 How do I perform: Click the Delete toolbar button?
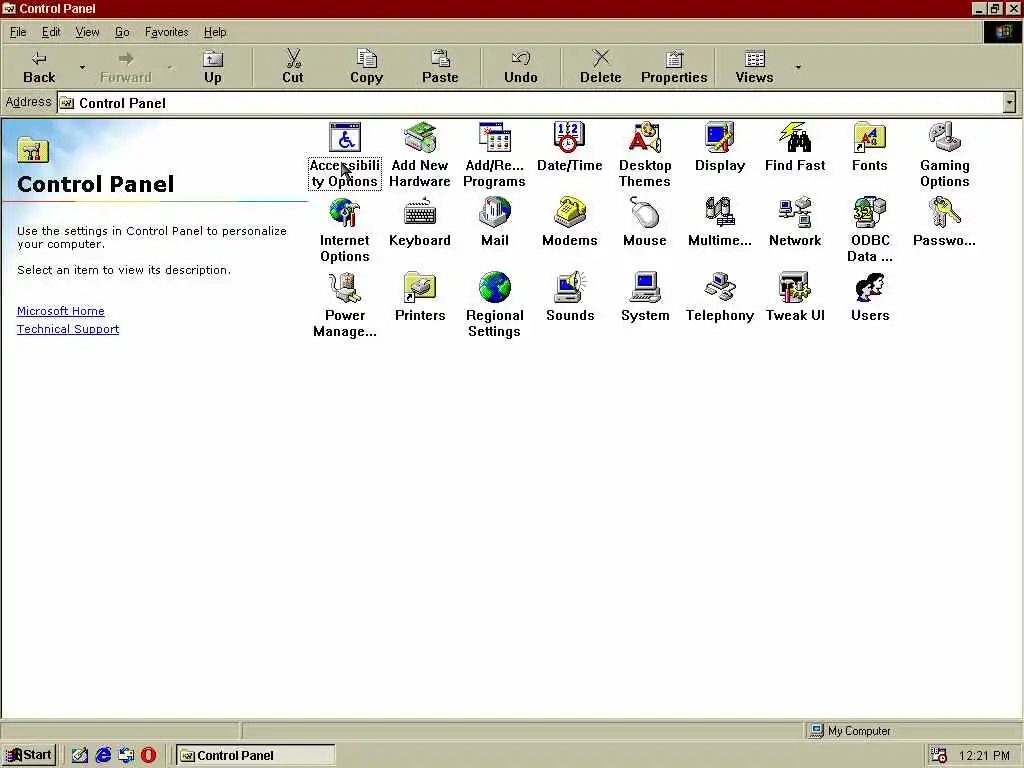[601, 67]
